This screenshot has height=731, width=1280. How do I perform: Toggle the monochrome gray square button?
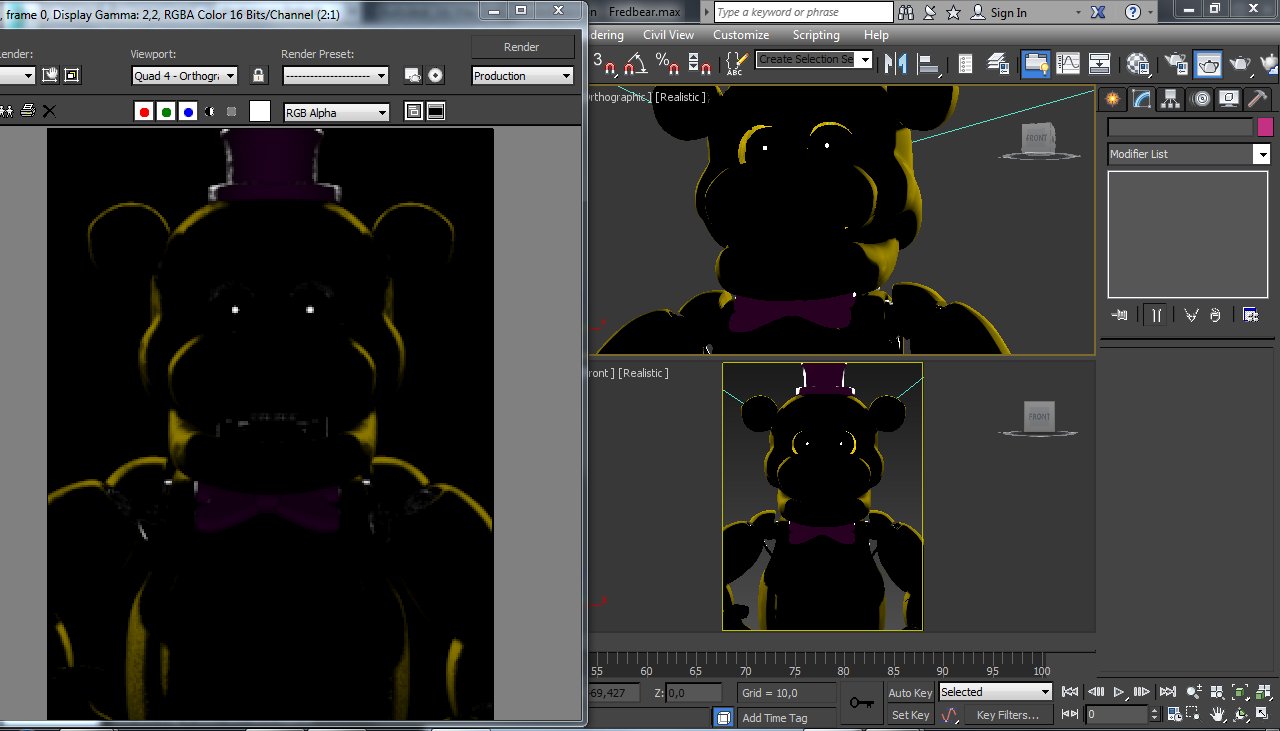[232, 112]
